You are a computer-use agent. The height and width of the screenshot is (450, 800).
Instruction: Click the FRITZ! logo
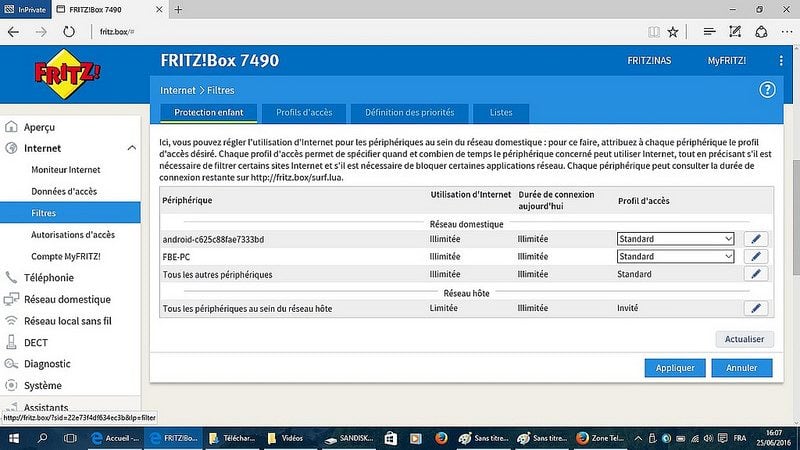(x=67, y=74)
